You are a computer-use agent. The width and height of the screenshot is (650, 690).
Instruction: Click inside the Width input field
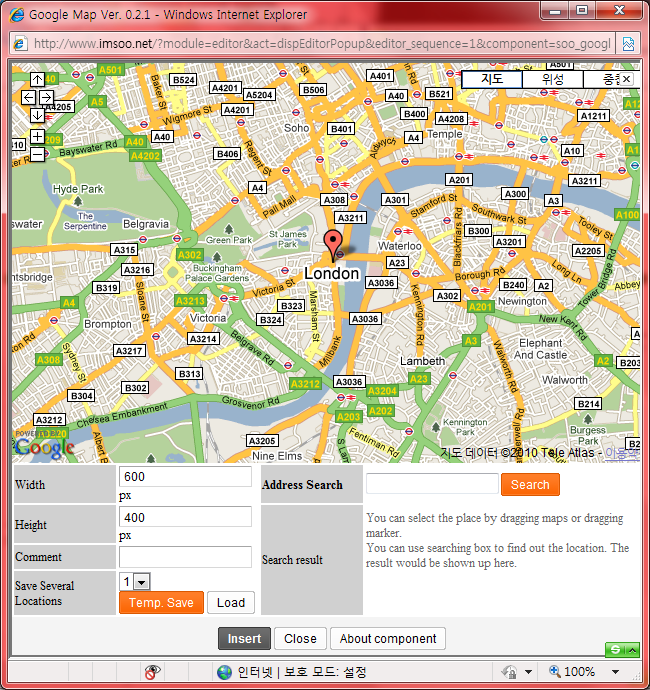tap(185, 477)
